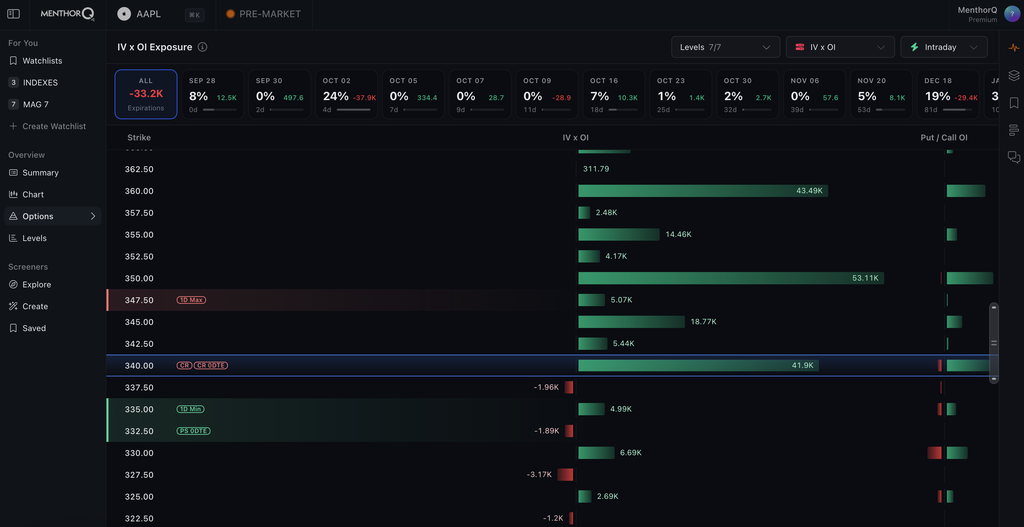Click the Put / Call OI column header
This screenshot has height=527, width=1024.
tap(944, 138)
